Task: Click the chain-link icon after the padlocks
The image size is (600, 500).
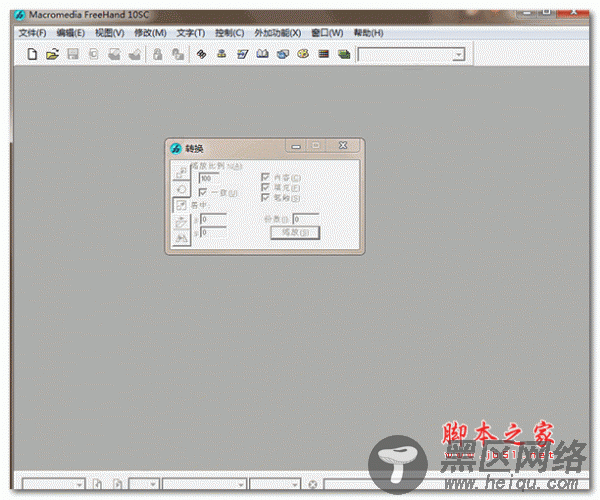Action: (x=201, y=54)
